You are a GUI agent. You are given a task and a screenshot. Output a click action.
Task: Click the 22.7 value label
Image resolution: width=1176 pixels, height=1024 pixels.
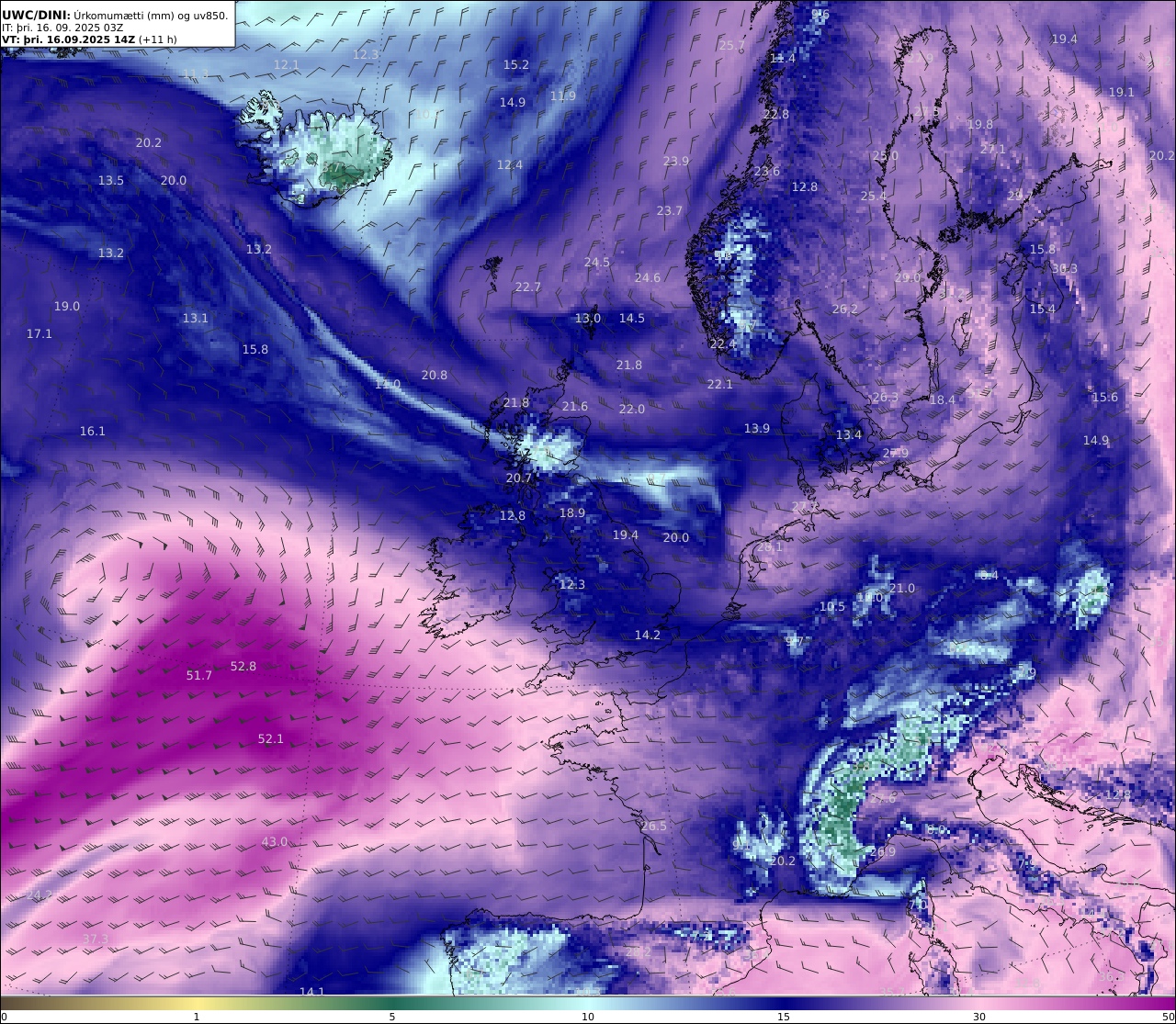coord(528,287)
